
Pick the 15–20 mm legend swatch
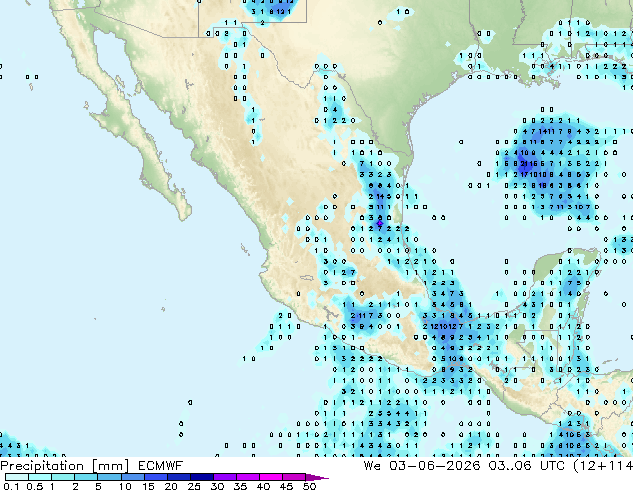click(156, 477)
